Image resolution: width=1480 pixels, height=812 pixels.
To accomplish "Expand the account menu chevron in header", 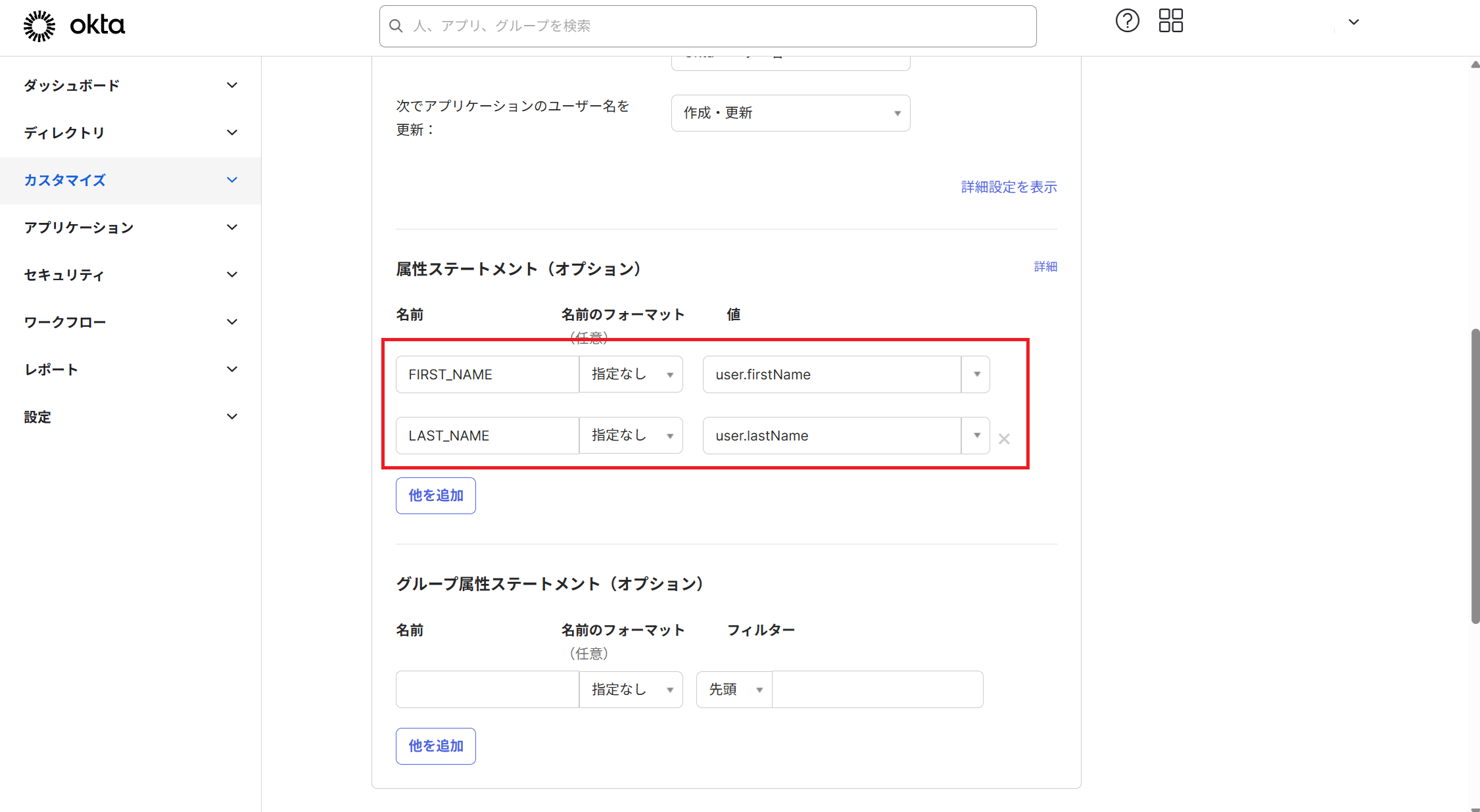I will coord(1353,22).
